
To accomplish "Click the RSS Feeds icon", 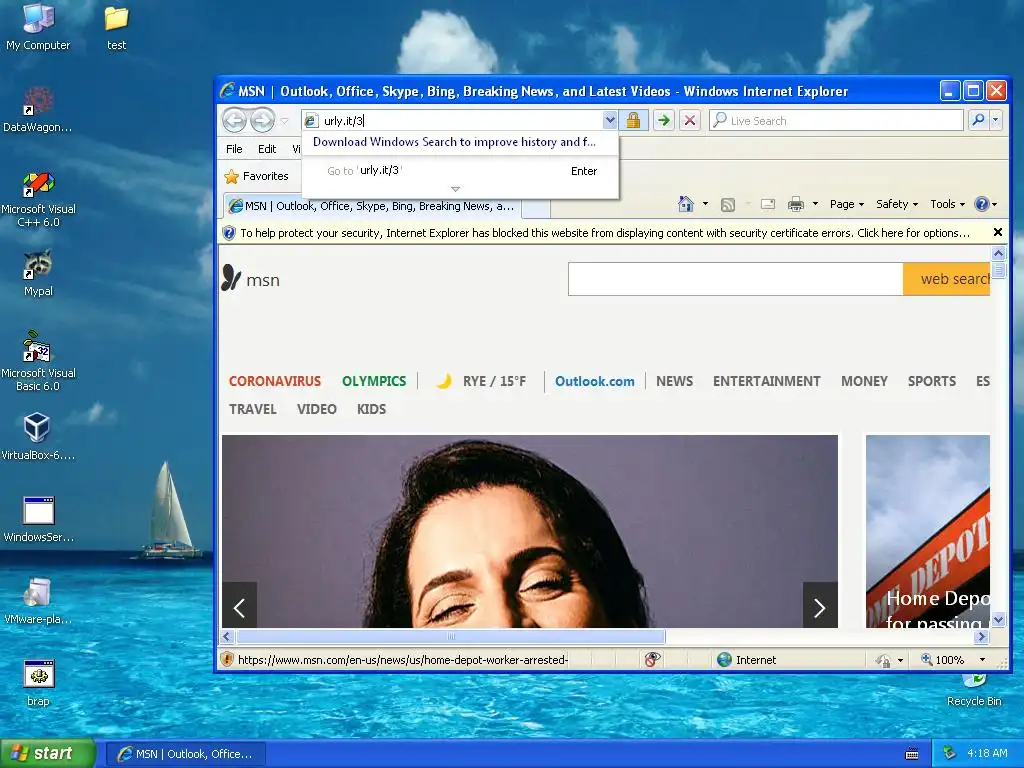I will click(728, 204).
